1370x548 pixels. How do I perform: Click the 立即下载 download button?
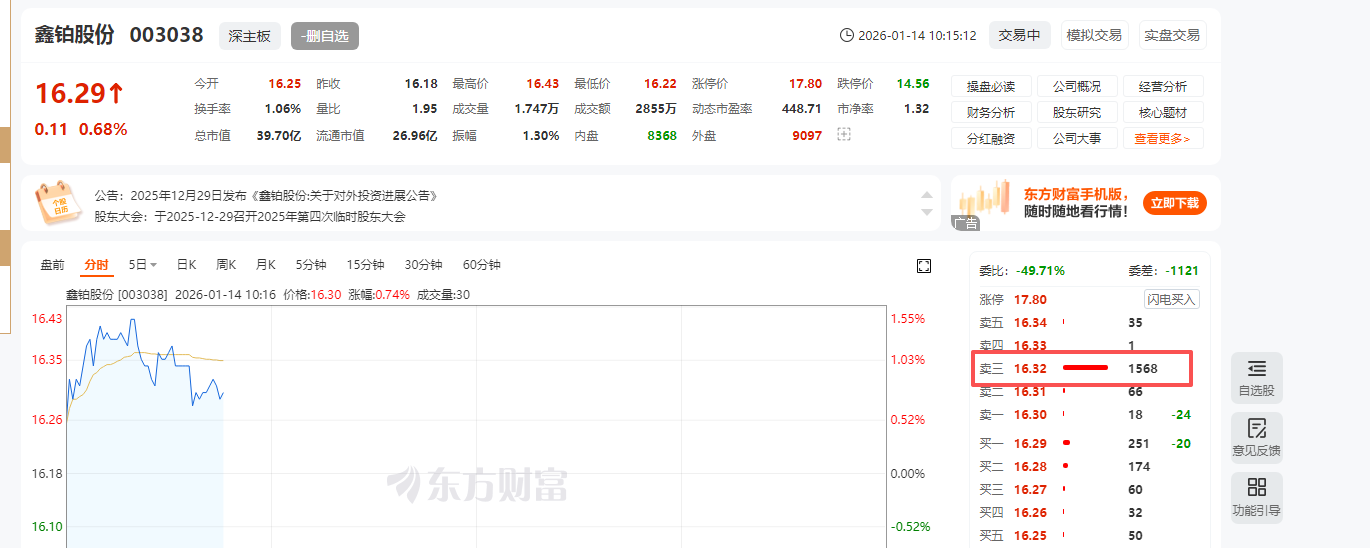coord(1175,203)
